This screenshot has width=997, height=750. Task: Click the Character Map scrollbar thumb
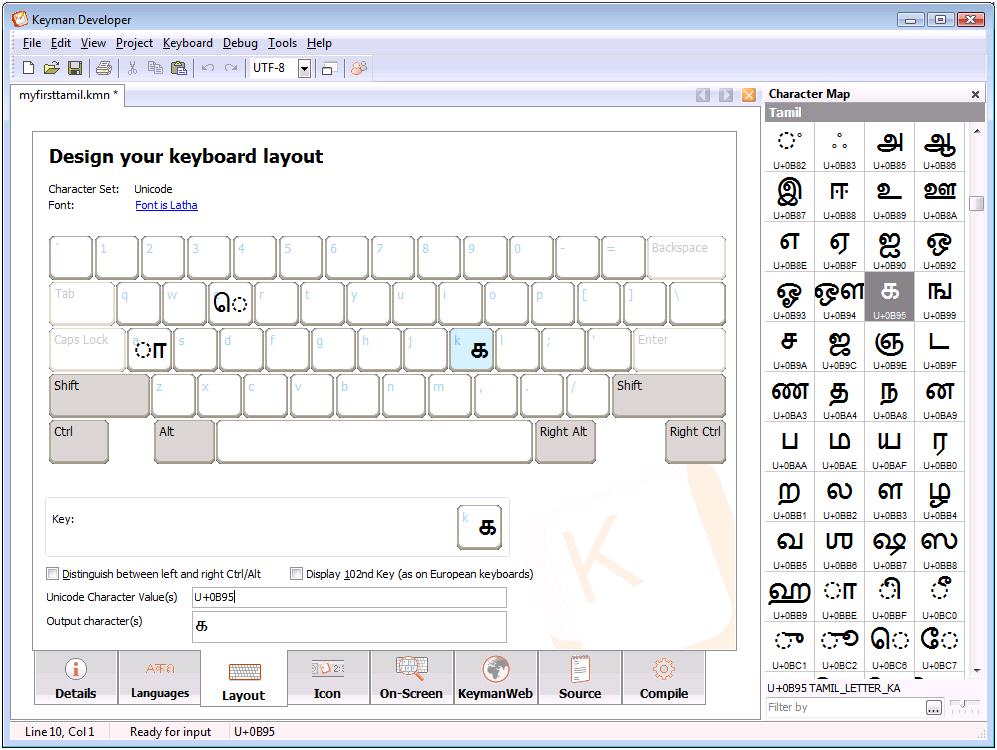(977, 203)
